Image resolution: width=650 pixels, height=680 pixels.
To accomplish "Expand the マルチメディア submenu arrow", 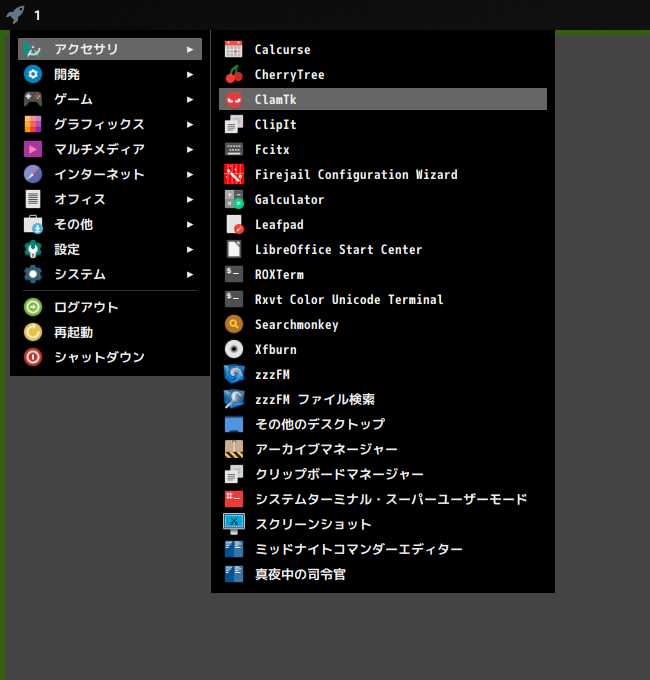I will click(190, 150).
